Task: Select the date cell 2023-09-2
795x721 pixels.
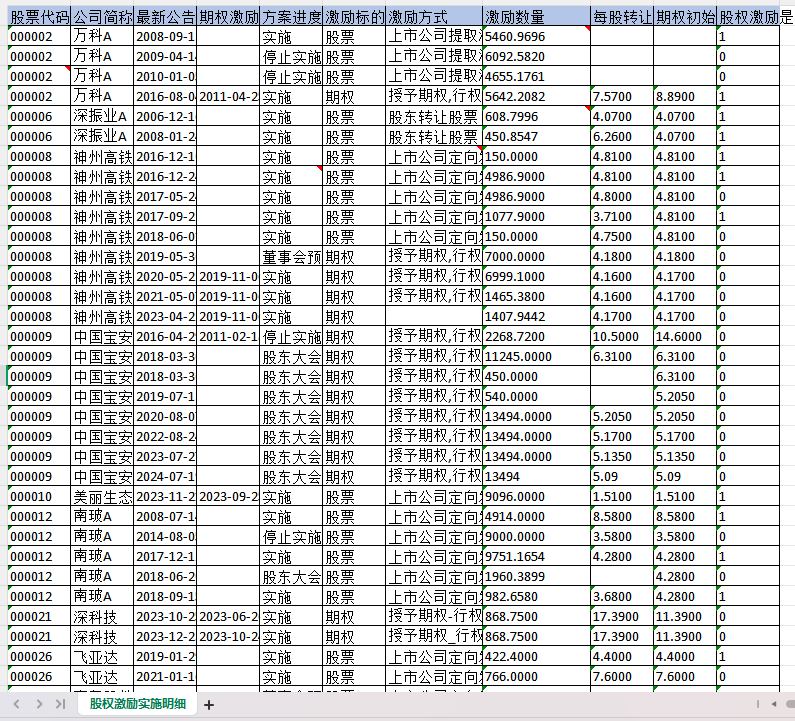Action: (x=228, y=496)
